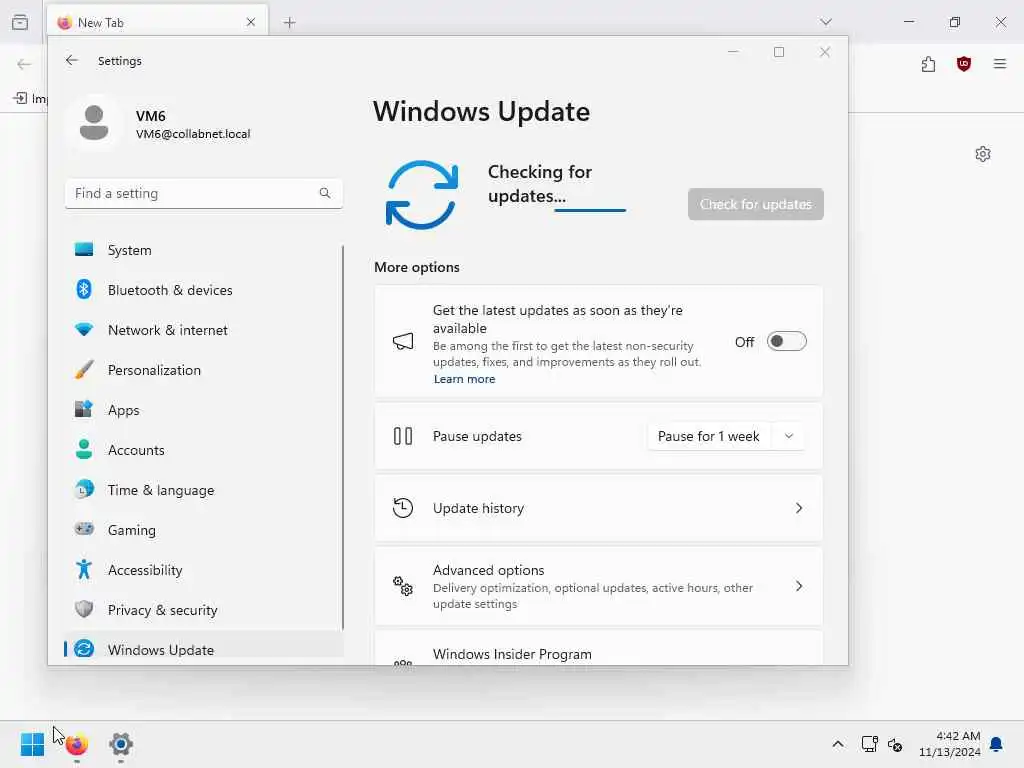Viewport: 1024px width, 768px height.
Task: Click the Find a setting search field
Action: pyautogui.click(x=204, y=193)
